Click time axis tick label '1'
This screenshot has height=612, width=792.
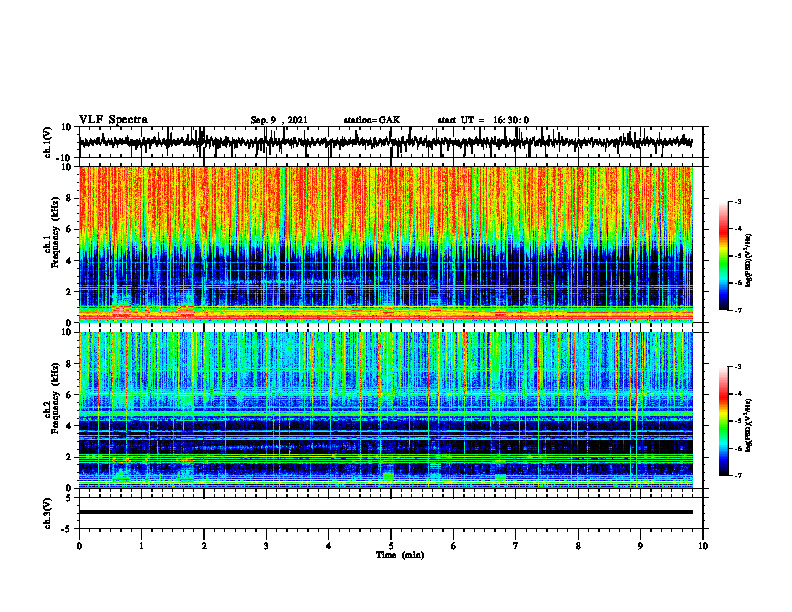(141, 546)
